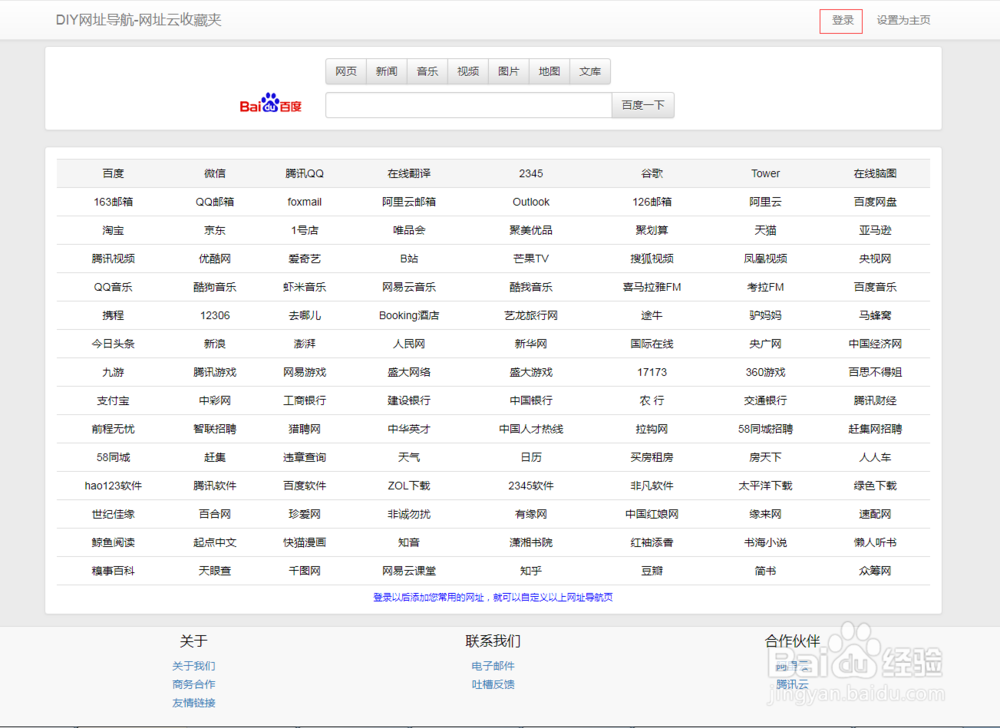Open the 在线翻译 link
Image resolution: width=1000 pixels, height=728 pixels.
[x=409, y=173]
